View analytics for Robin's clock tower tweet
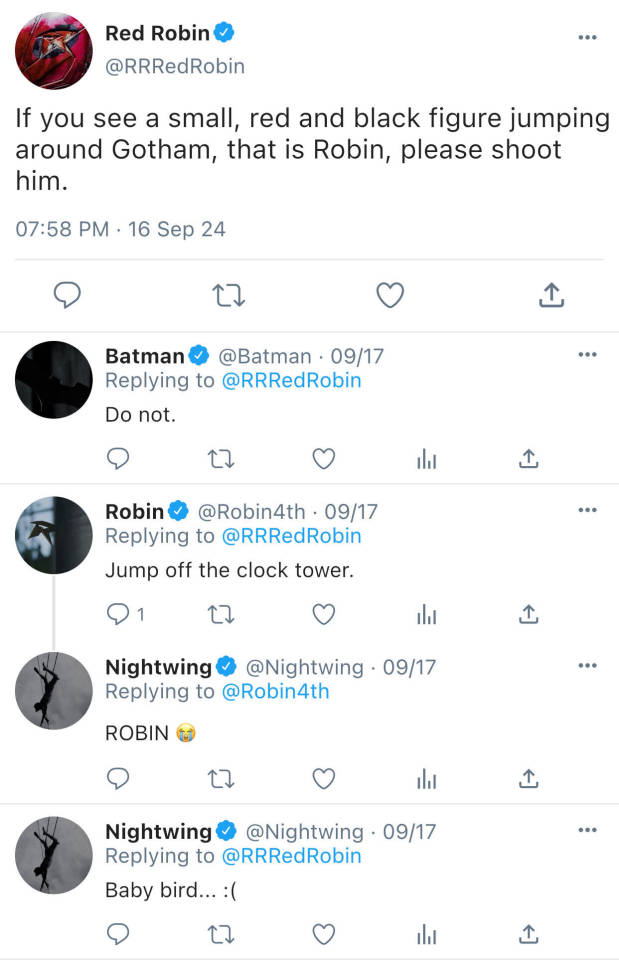Screen dimensions: 619x960 point(426,614)
